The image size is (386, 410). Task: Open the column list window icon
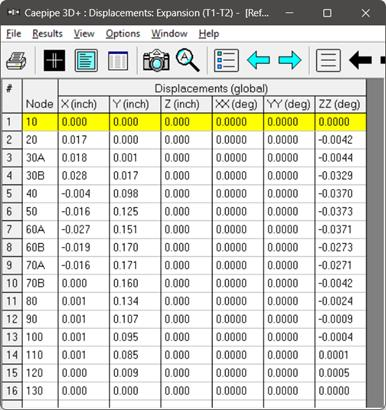[x=118, y=61]
